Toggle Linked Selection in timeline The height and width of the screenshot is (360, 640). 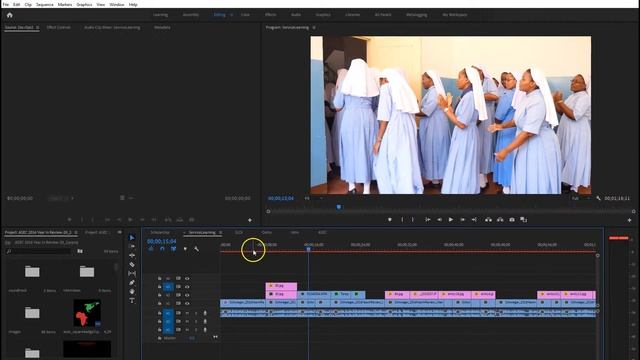click(173, 249)
